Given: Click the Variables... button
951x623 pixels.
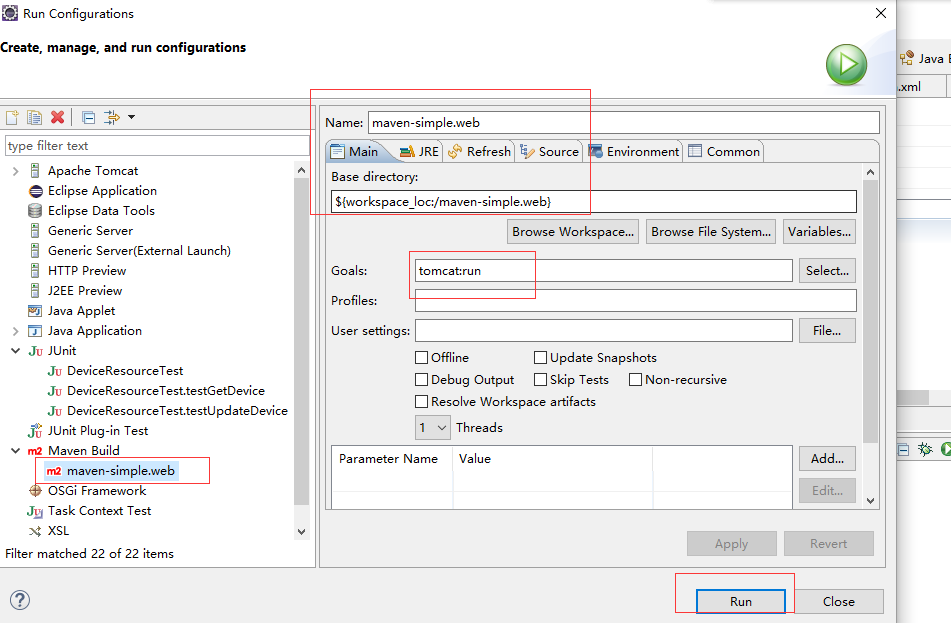Looking at the screenshot, I should 819,232.
